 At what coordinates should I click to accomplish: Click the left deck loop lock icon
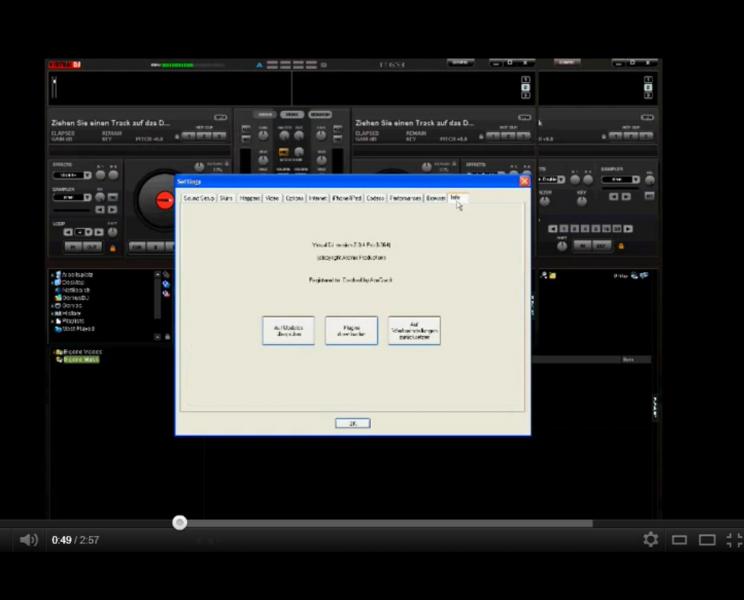click(x=113, y=248)
